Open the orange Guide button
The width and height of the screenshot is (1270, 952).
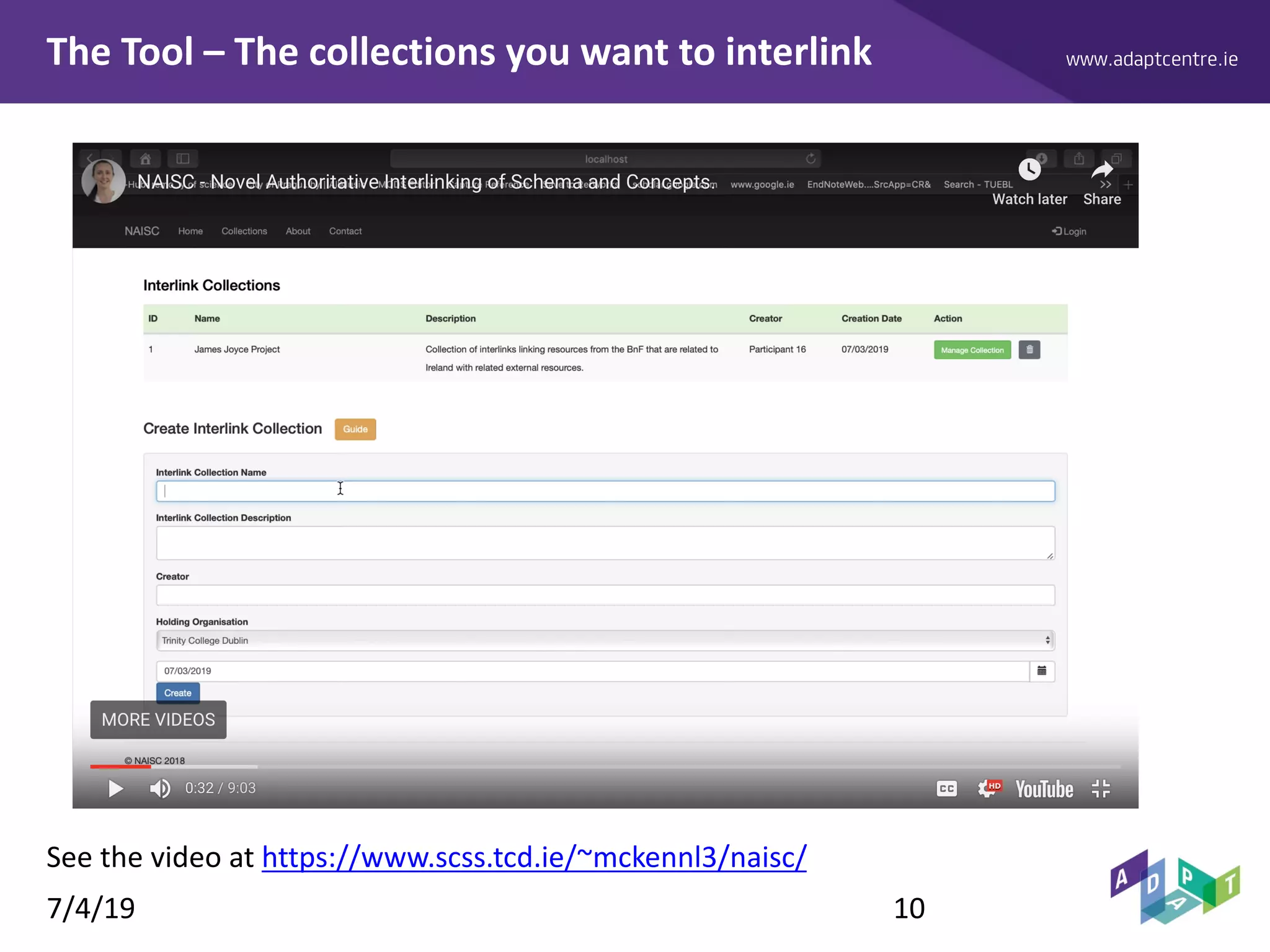click(x=355, y=429)
